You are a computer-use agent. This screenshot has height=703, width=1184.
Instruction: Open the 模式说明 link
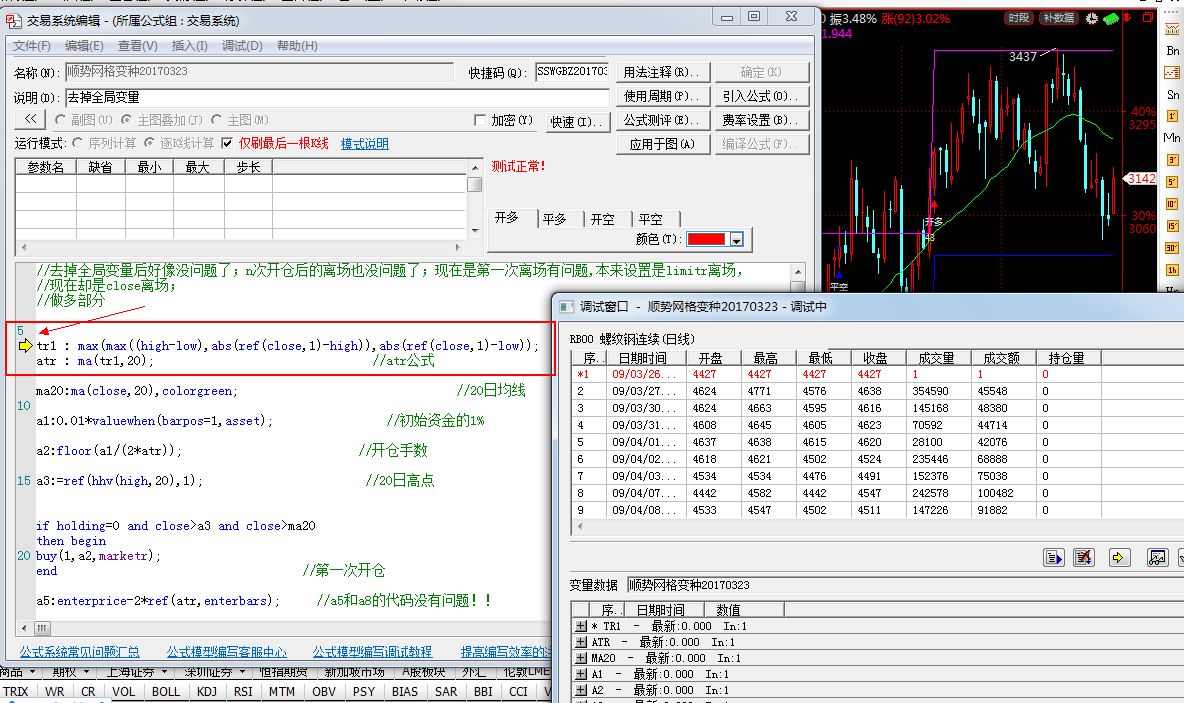tap(365, 143)
